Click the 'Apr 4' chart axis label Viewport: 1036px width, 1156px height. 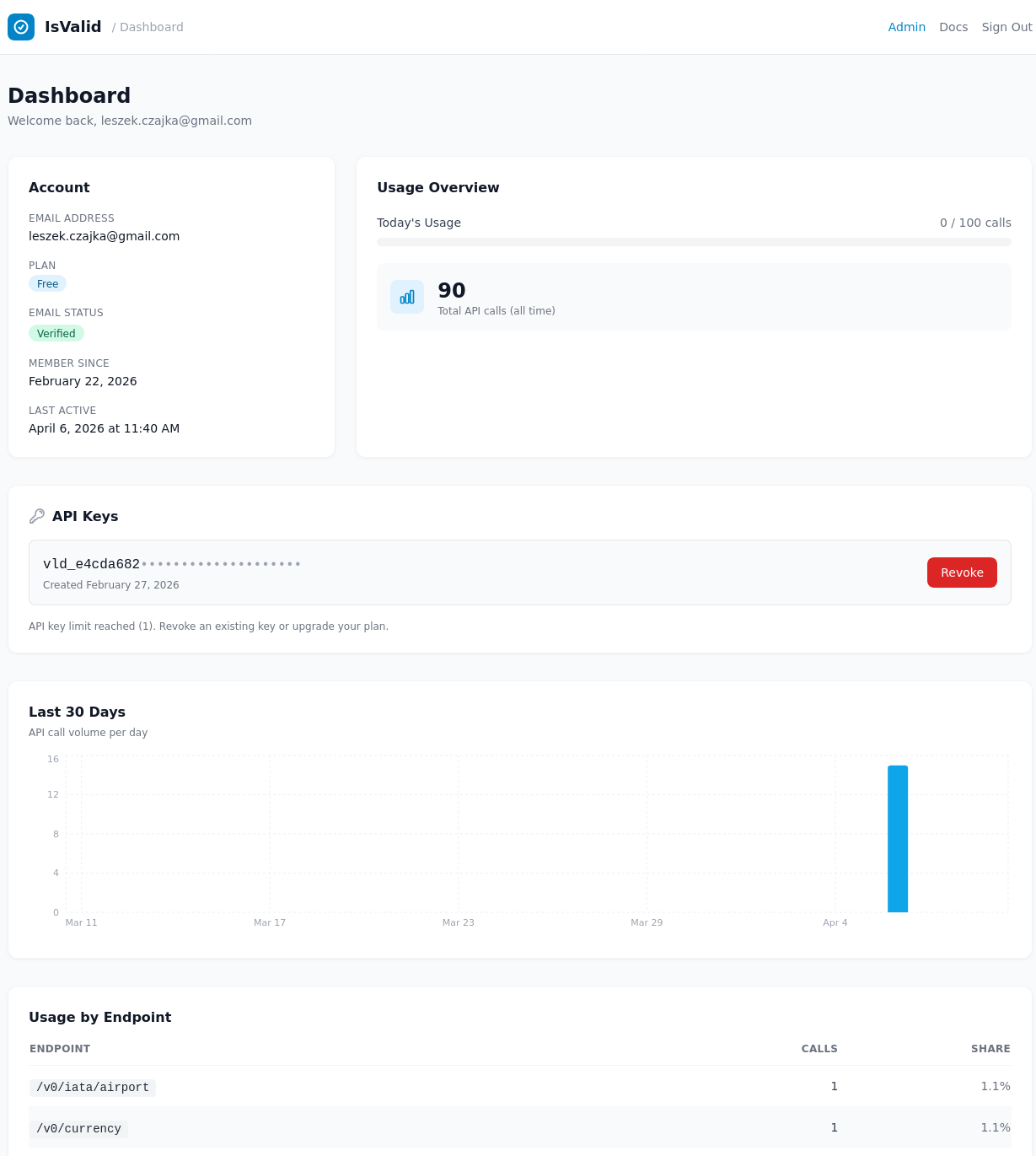click(x=835, y=922)
